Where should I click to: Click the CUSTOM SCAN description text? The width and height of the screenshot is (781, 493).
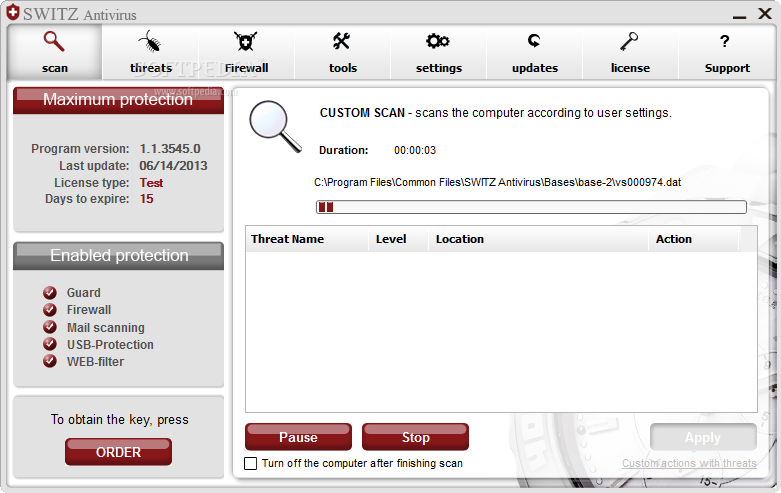point(496,113)
